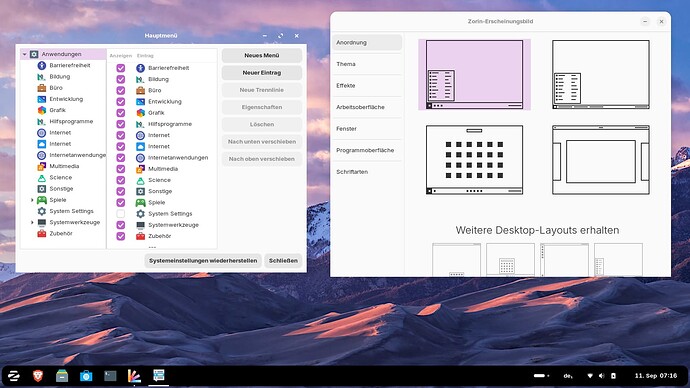This screenshot has height=388, width=690.
Task: Uncheck the Science show checkbox
Action: tap(121, 180)
